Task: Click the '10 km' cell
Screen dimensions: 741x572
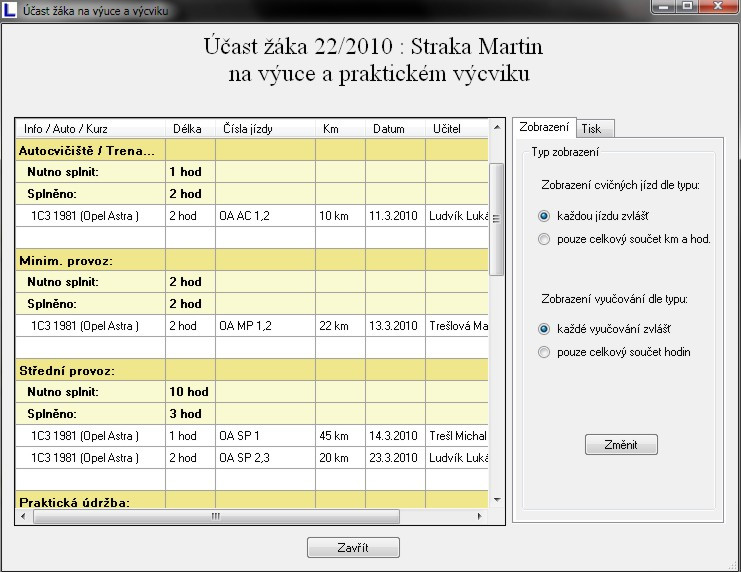Action: click(x=340, y=216)
